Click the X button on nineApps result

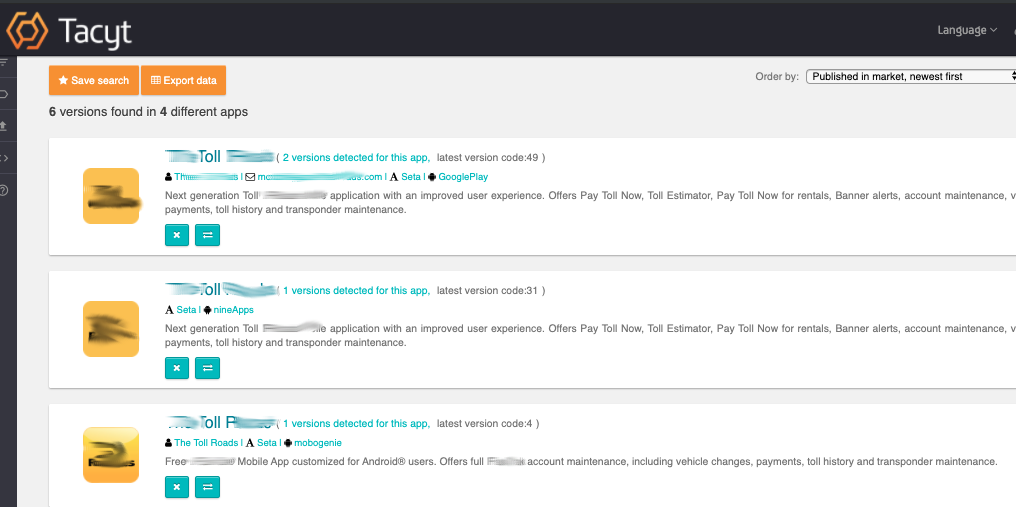176,368
